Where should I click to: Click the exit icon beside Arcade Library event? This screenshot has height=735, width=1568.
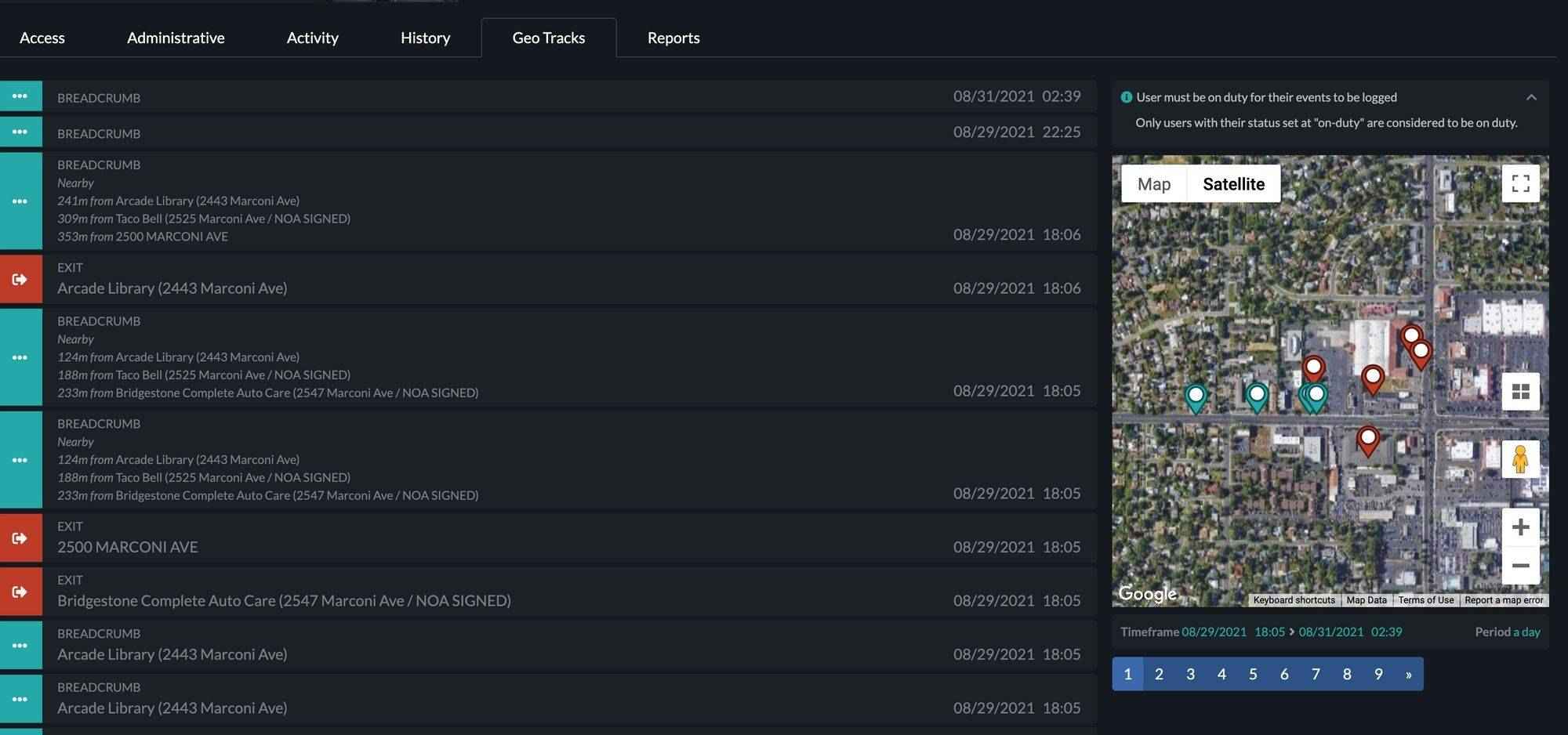pos(21,278)
